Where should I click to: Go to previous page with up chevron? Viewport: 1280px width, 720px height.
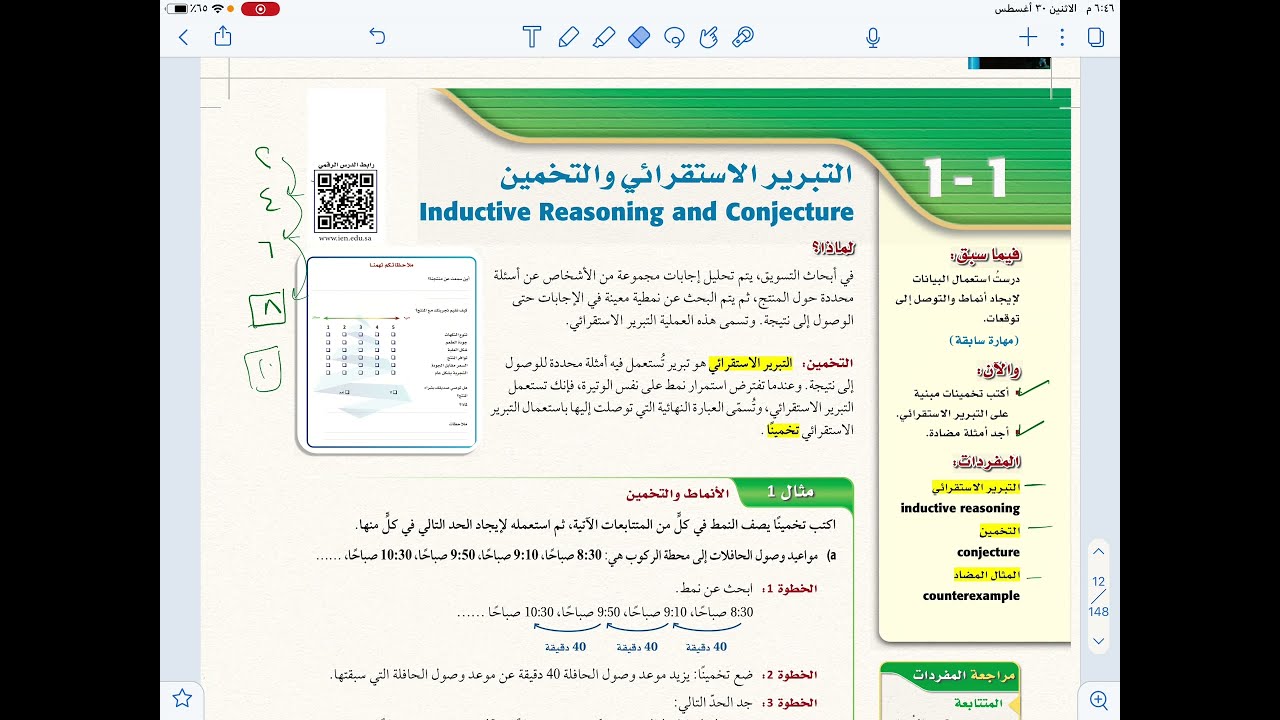pyautogui.click(x=1098, y=551)
